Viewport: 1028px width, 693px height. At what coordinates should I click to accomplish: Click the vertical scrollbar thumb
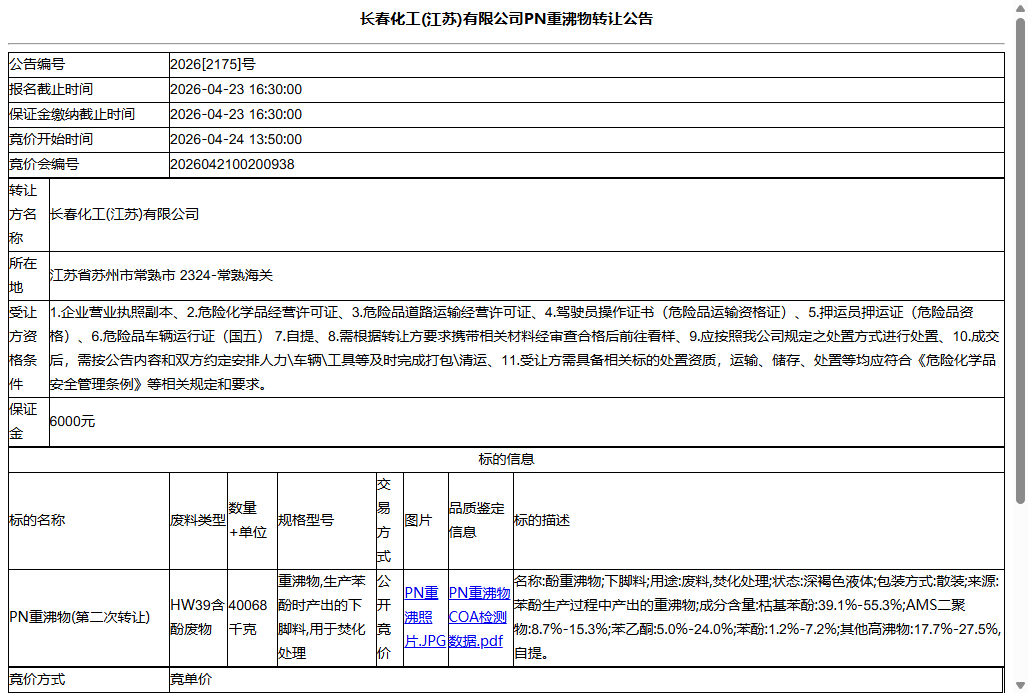tap(1020, 261)
